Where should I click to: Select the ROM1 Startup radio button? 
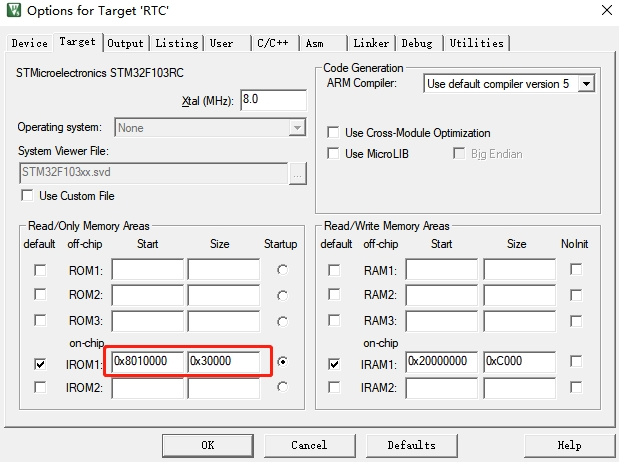(283, 270)
